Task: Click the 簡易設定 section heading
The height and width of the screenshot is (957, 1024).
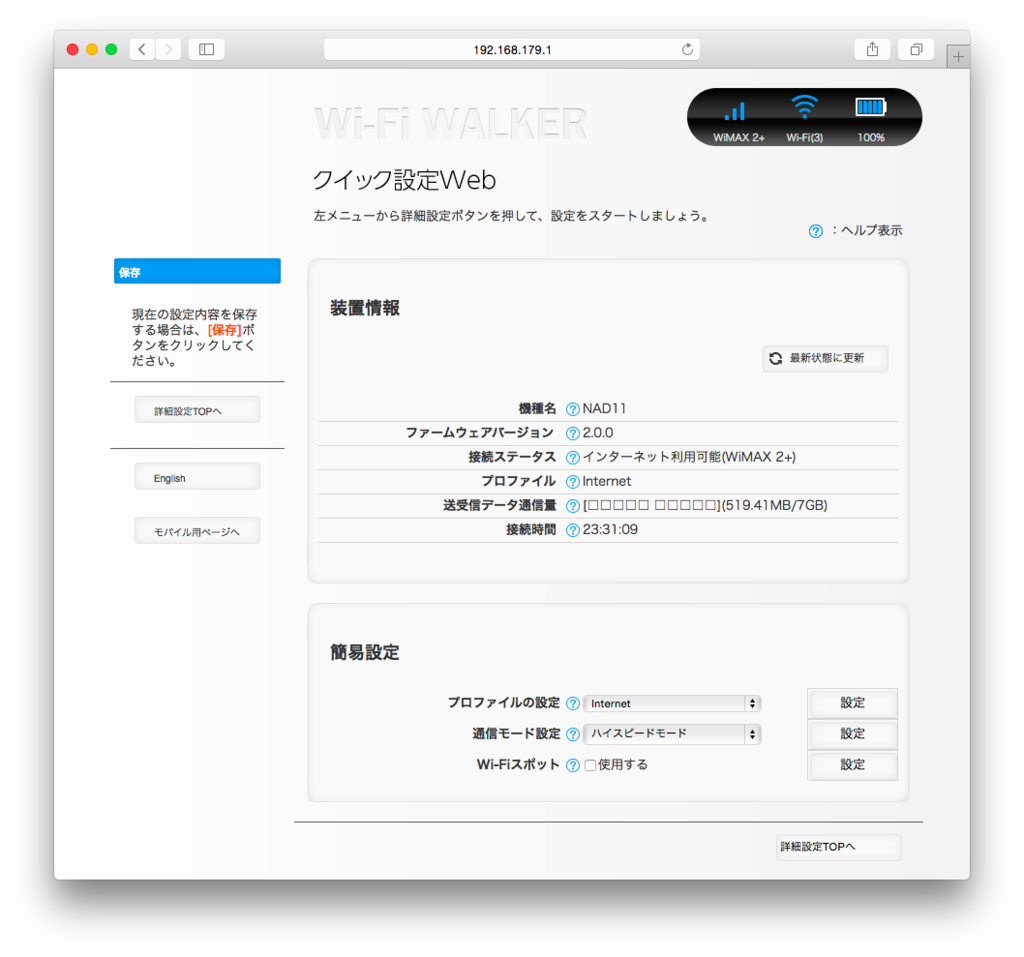Action: point(364,652)
